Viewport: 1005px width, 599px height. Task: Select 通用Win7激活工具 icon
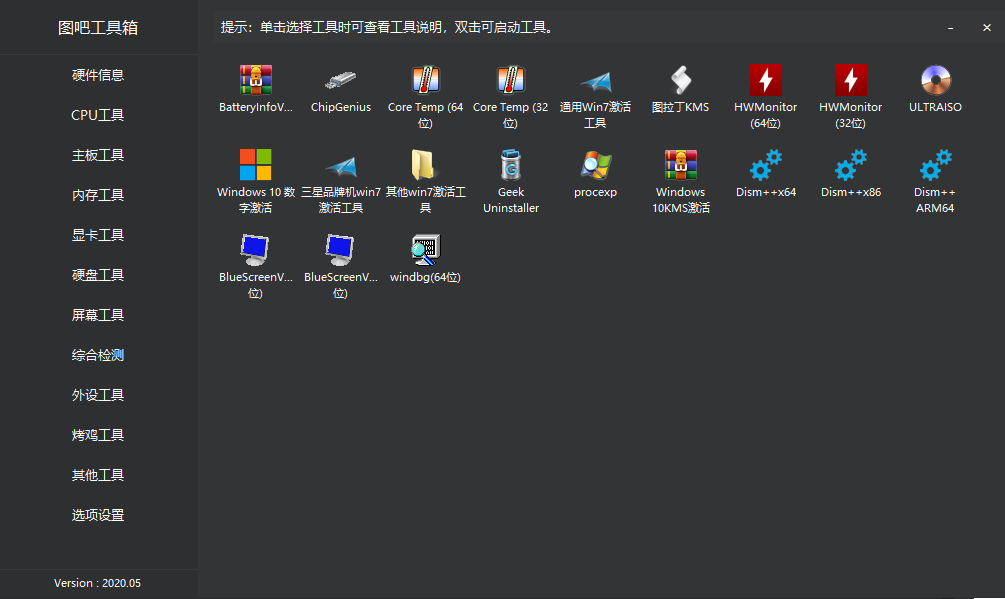click(x=595, y=80)
